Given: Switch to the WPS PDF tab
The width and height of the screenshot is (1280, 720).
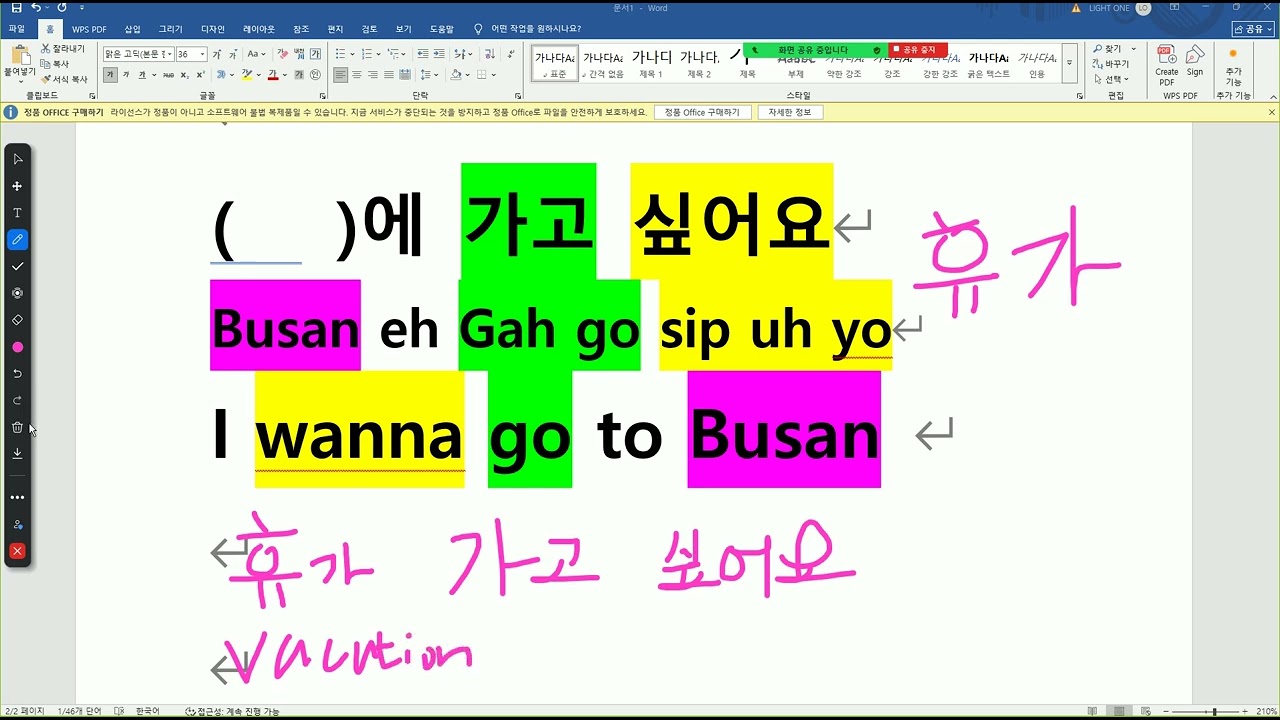Looking at the screenshot, I should tap(89, 29).
